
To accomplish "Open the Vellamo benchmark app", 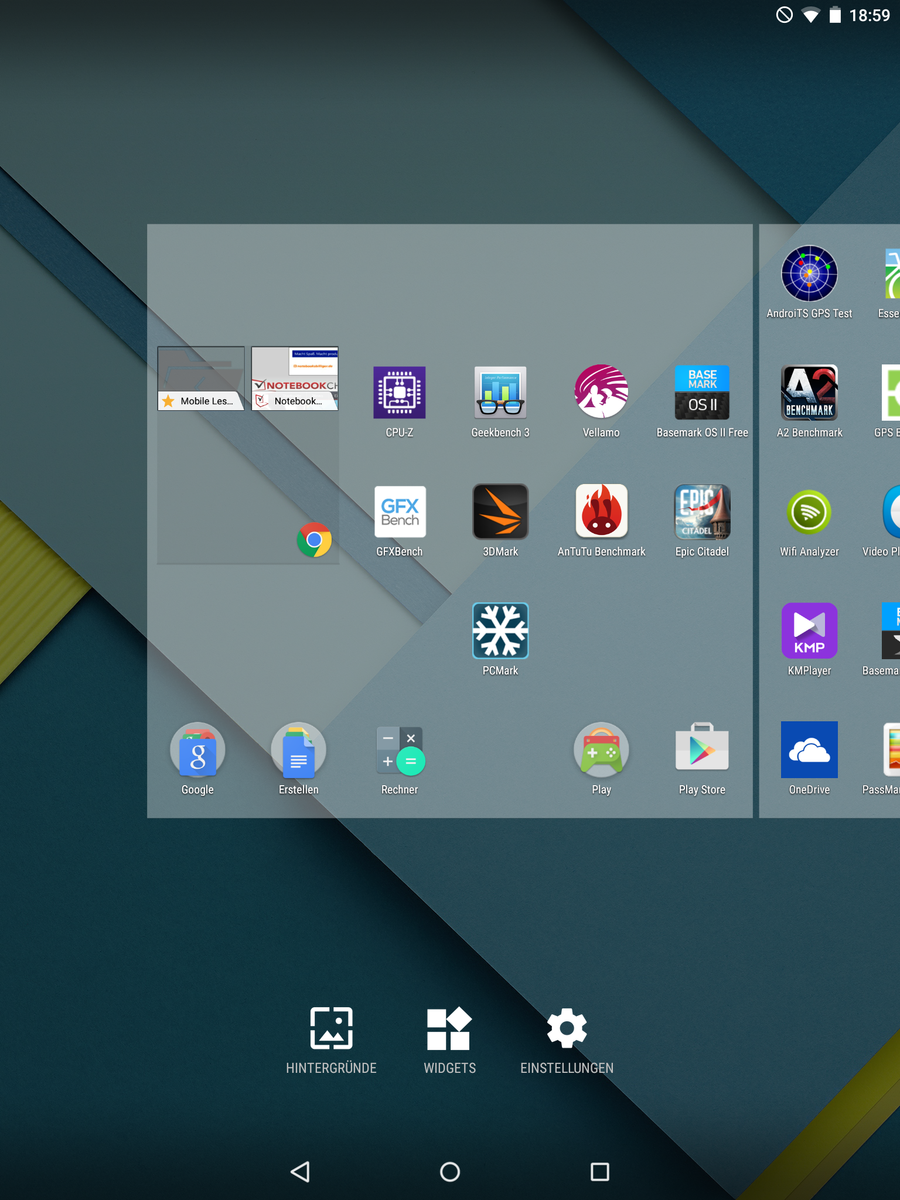I will tap(601, 393).
